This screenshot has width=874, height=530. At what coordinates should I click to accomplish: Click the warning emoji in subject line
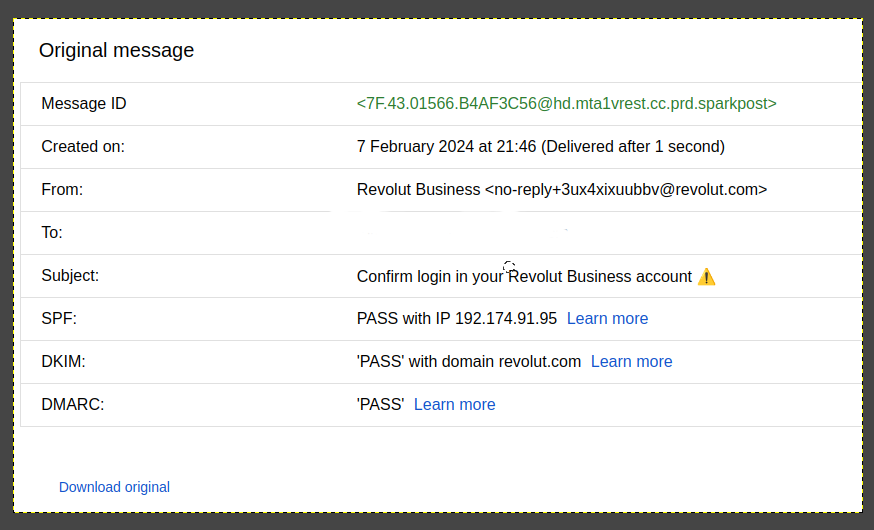(x=706, y=276)
